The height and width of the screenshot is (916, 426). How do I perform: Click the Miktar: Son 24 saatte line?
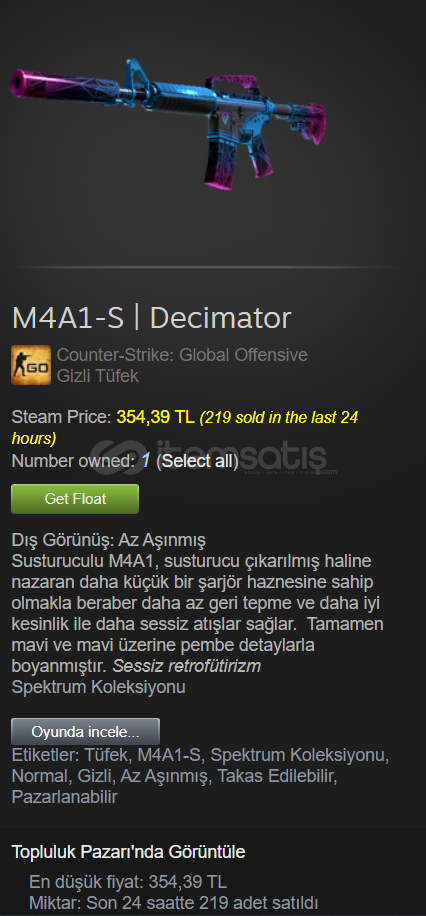tap(174, 903)
